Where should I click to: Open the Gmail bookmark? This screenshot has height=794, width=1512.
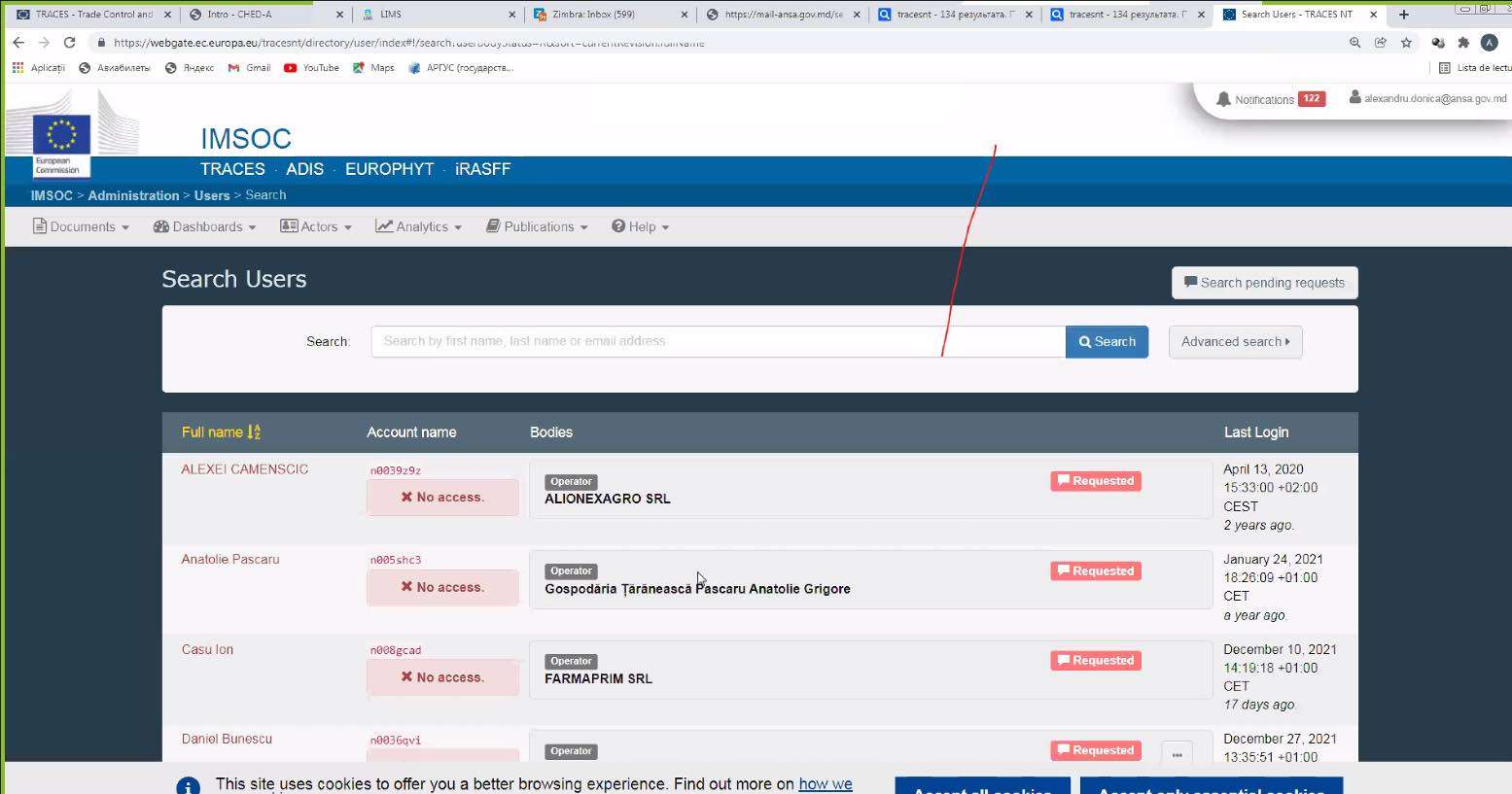[x=249, y=68]
